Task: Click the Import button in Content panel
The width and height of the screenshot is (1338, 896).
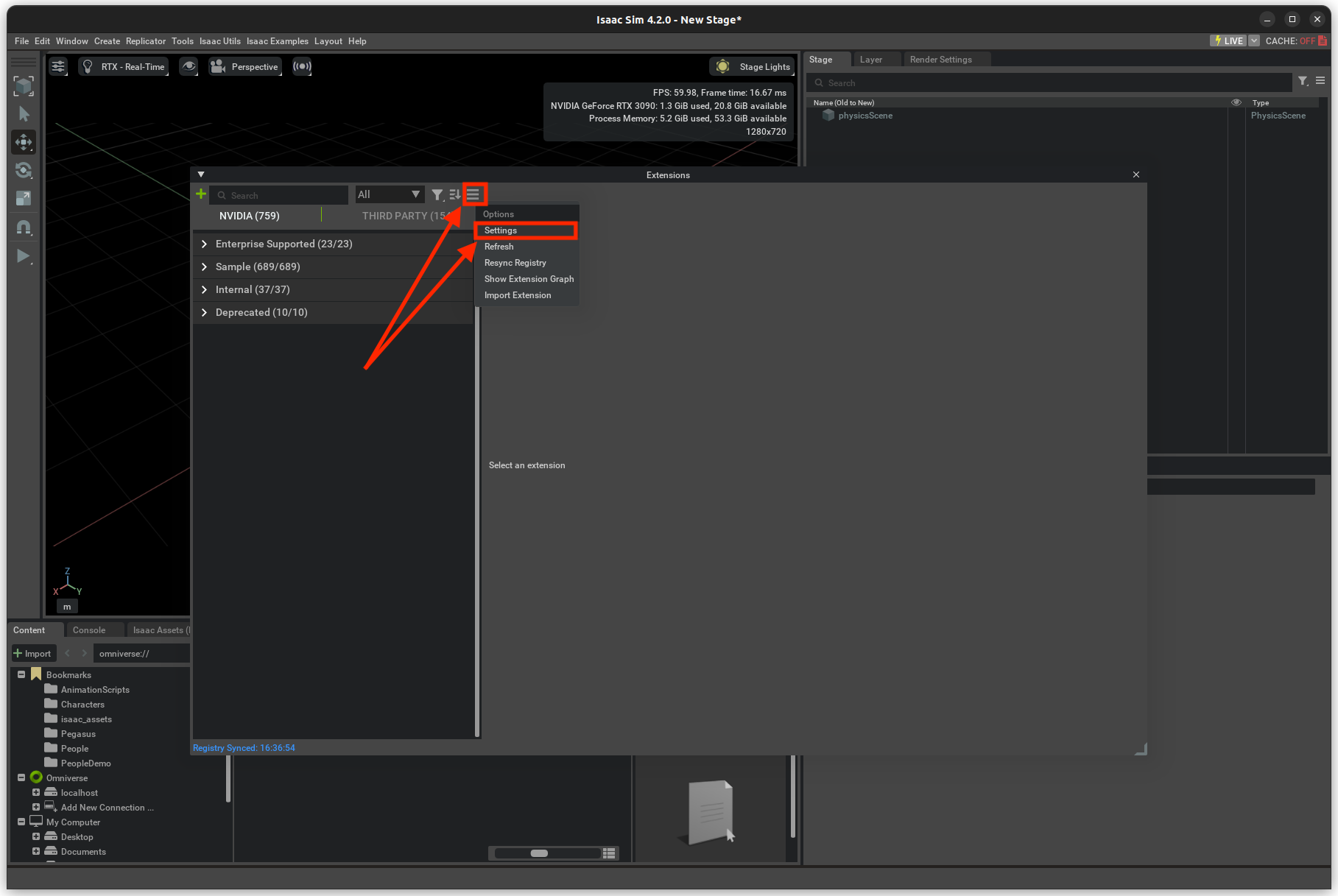Action: tap(33, 652)
